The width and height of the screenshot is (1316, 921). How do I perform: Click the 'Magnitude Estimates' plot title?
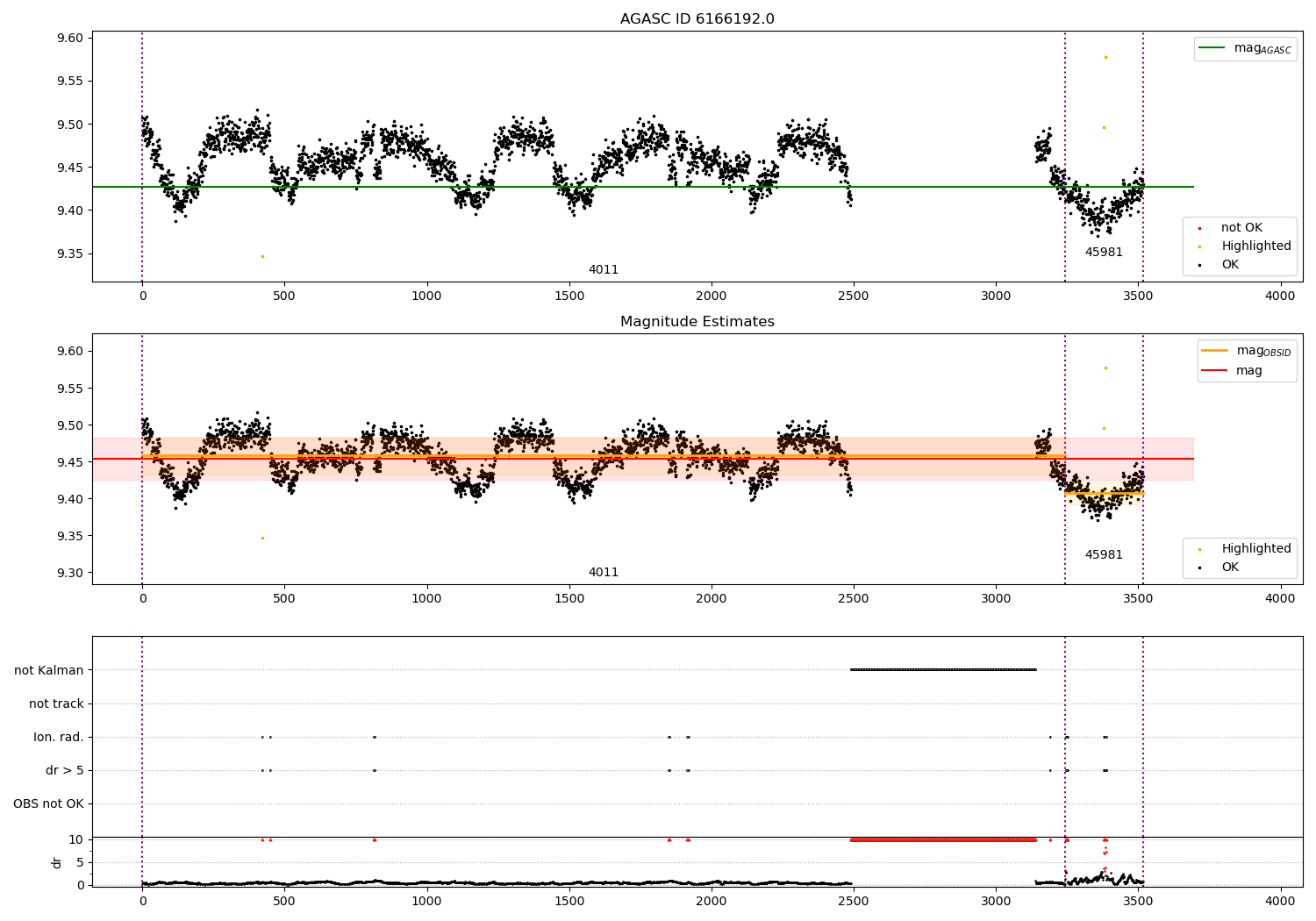point(697,322)
